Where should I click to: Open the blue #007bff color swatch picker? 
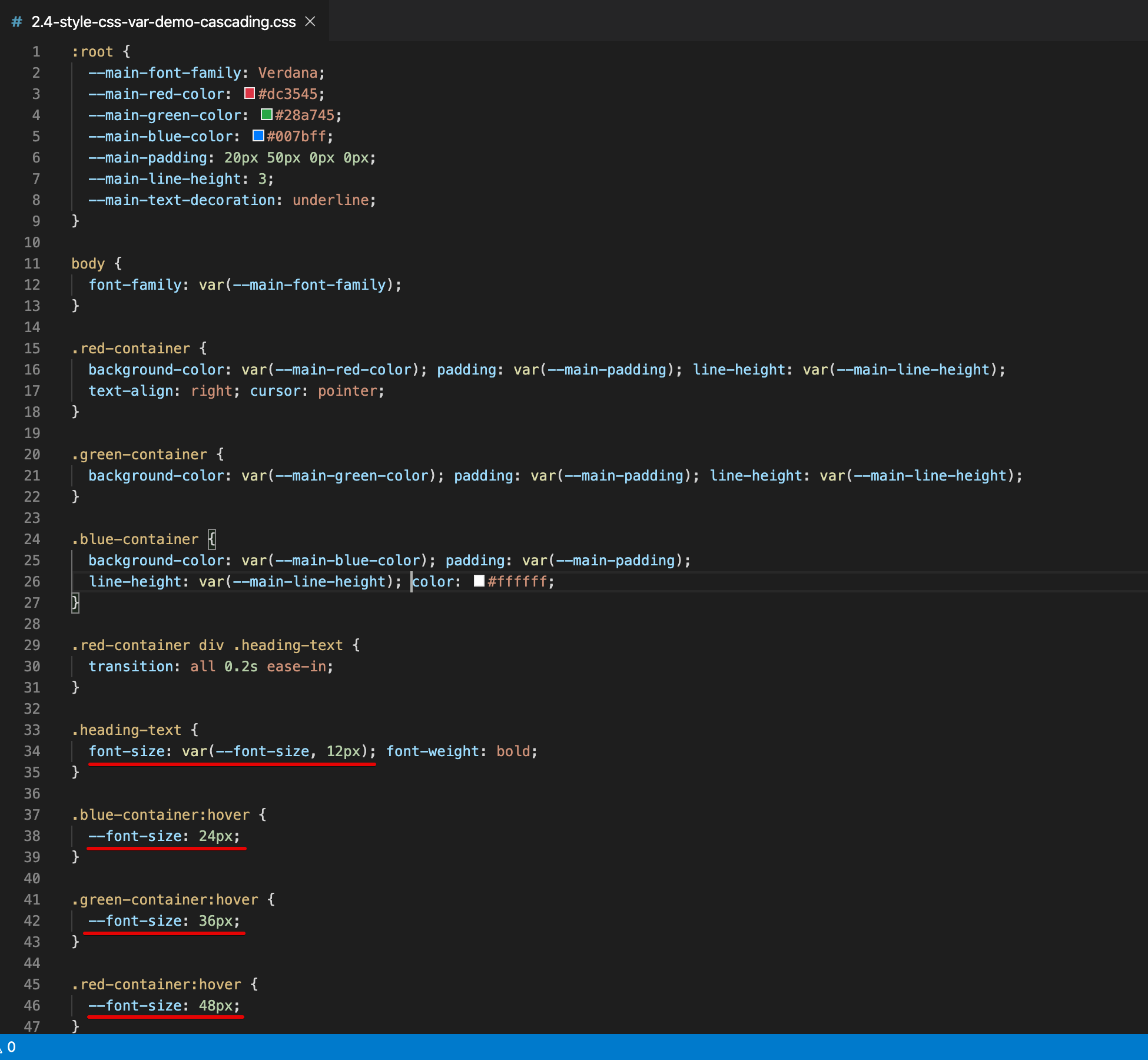pos(258,136)
